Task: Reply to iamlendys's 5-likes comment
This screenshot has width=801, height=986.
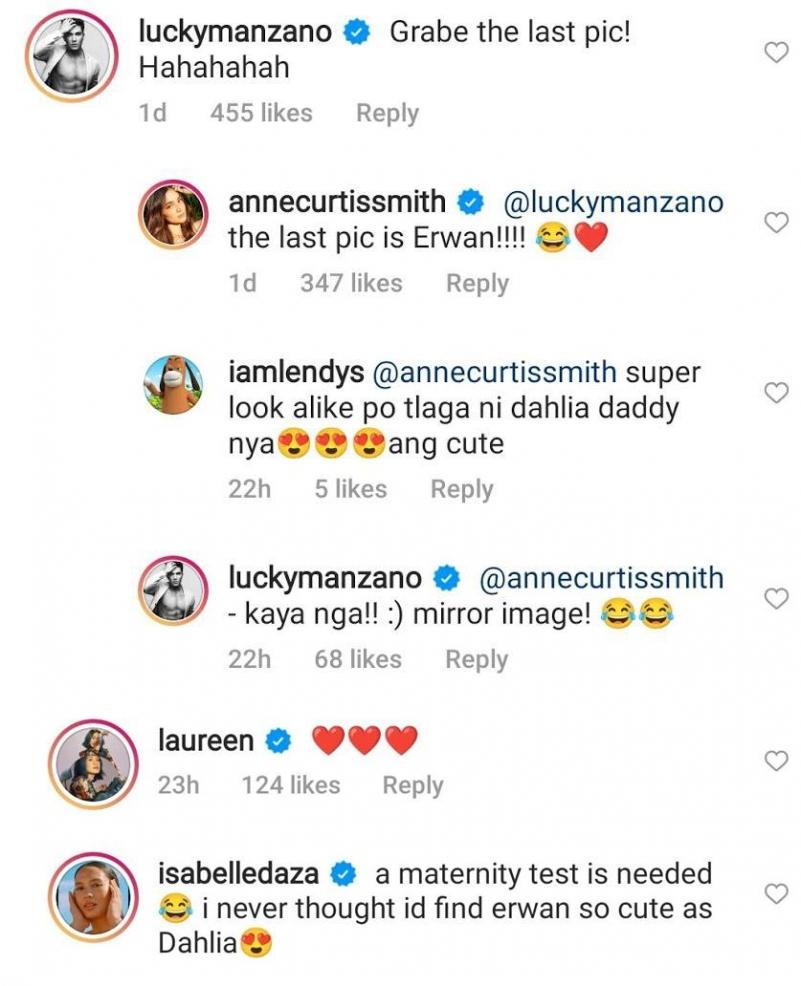Action: [x=461, y=489]
